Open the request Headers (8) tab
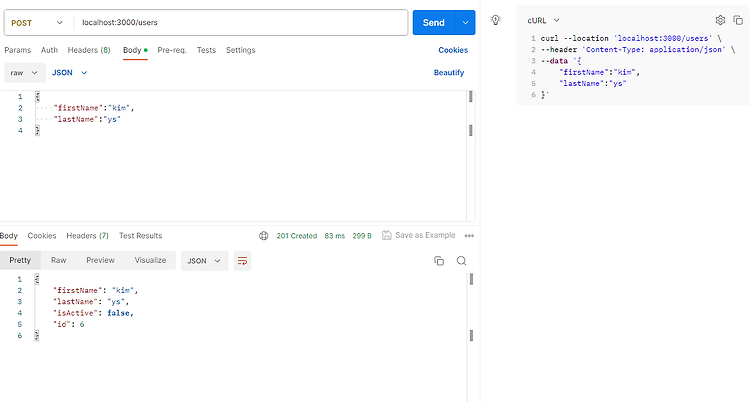Screen dimensions: 750x402 tap(89, 50)
